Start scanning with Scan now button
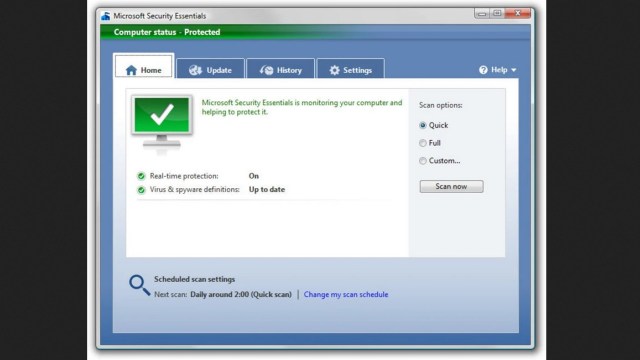The image size is (640, 360). pyautogui.click(x=451, y=187)
